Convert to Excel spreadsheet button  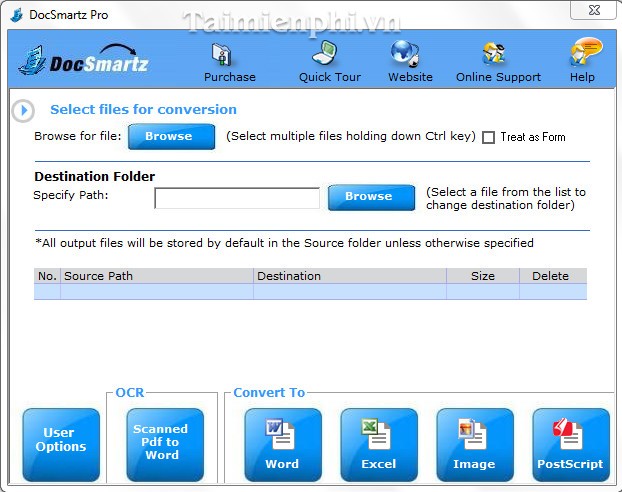coord(379,445)
